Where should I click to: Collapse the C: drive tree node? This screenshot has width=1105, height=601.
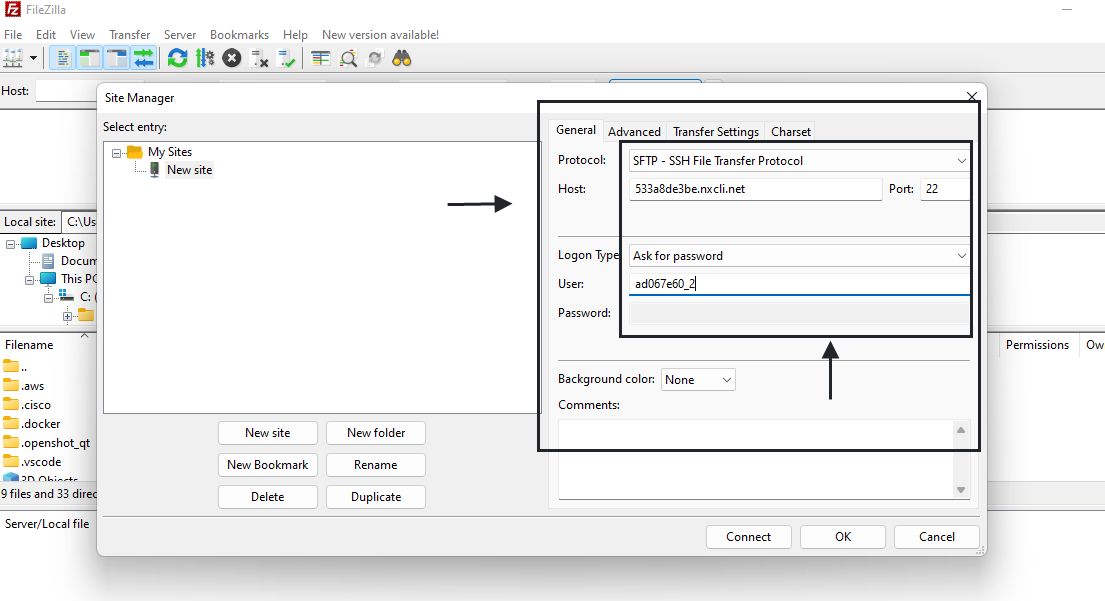(49, 298)
